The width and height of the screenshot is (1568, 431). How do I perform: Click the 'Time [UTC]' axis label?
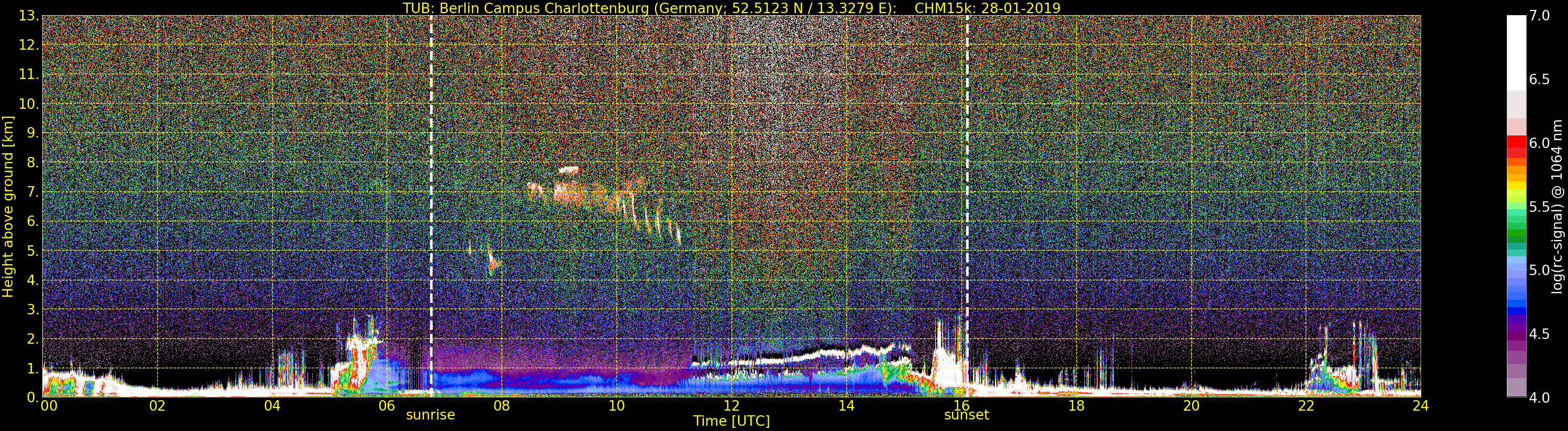pos(731,421)
